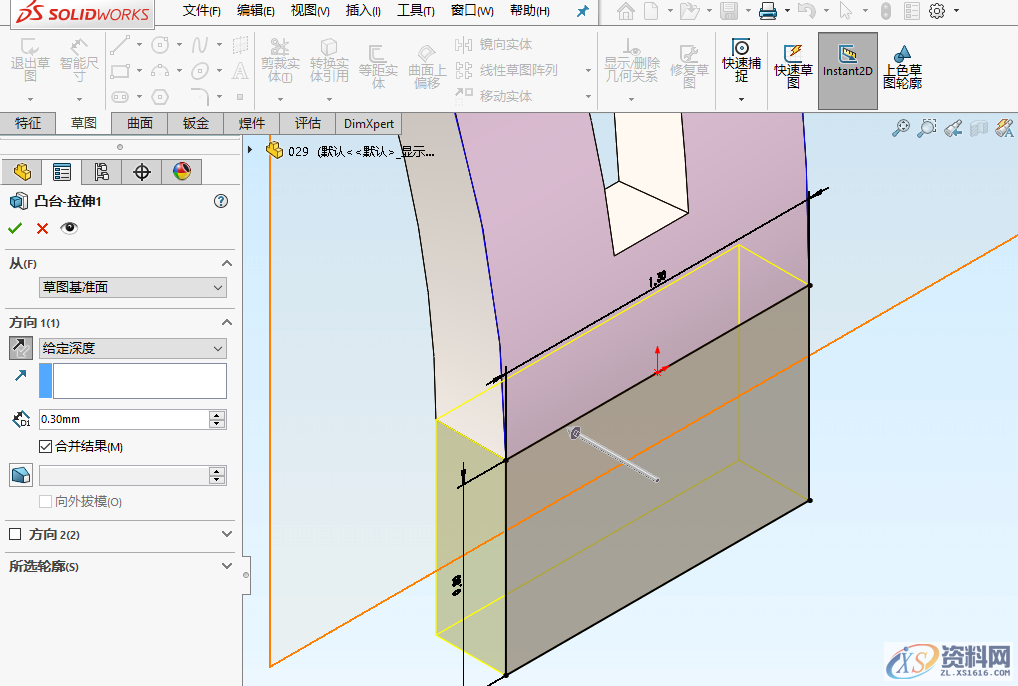Select the Convert Entities (转换实体引用) tool

(329, 62)
